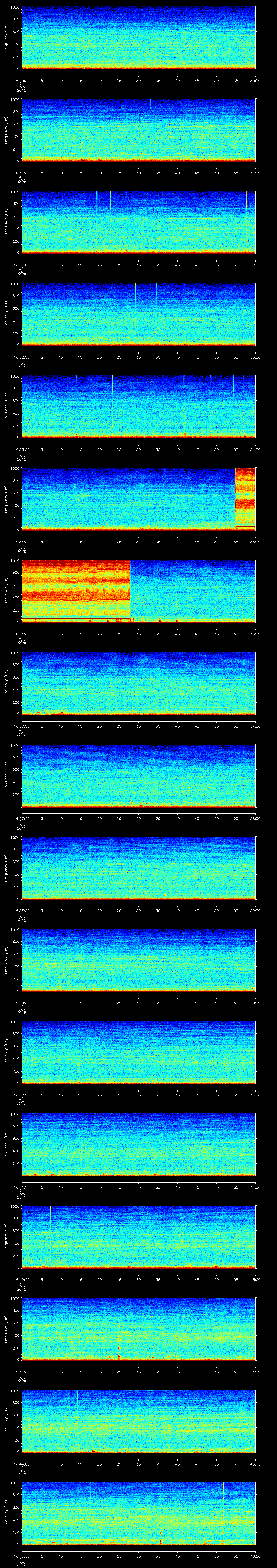Viewport: 277px width, 1568px height.
Task: Click the 36:00 end time label
Action: [255, 634]
